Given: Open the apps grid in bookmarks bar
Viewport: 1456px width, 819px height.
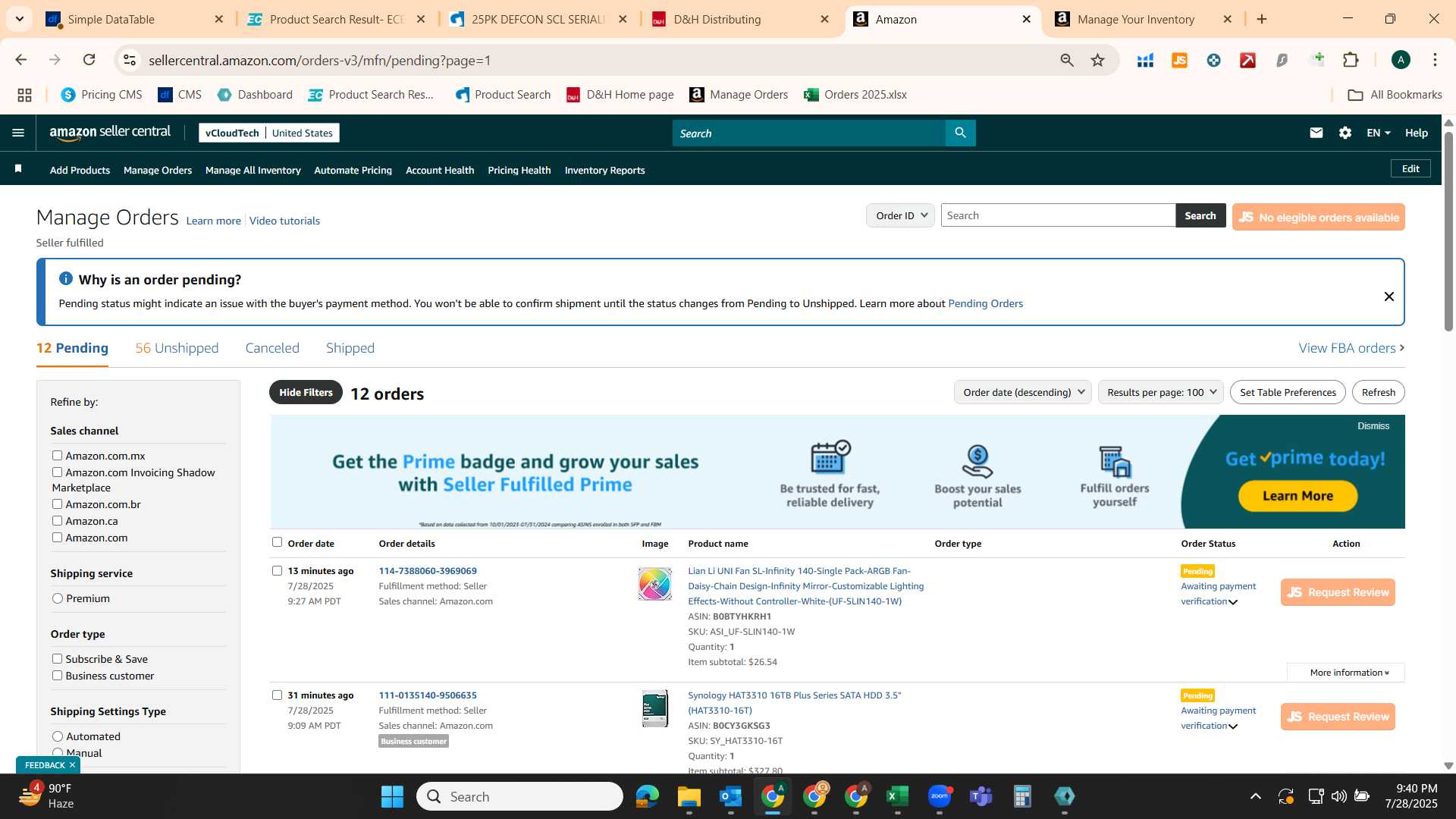Looking at the screenshot, I should pos(24,95).
